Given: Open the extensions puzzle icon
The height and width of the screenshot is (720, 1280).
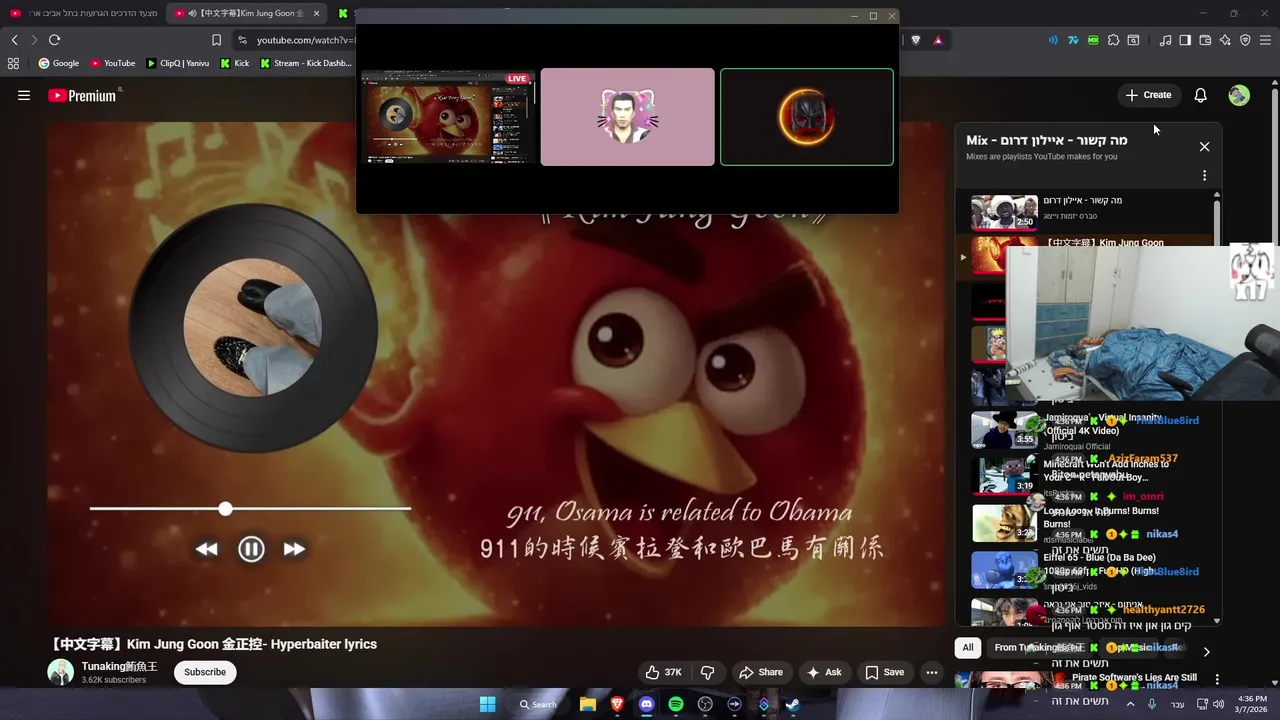Looking at the screenshot, I should [1113, 40].
